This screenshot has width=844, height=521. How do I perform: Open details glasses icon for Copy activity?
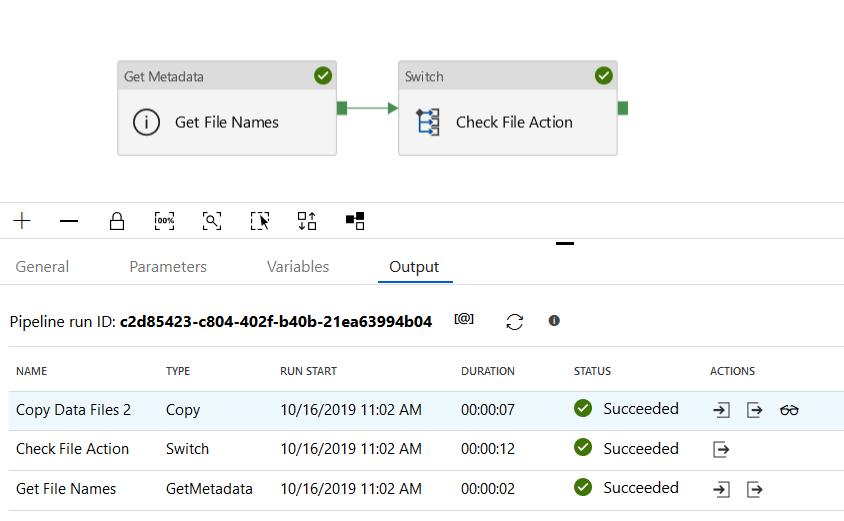(x=790, y=409)
